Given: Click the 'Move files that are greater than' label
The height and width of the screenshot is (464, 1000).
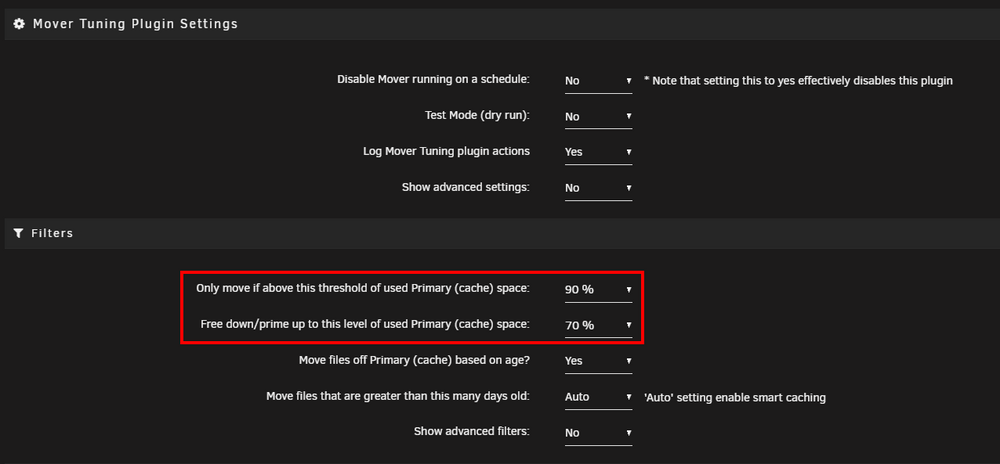Looking at the screenshot, I should point(399,396).
